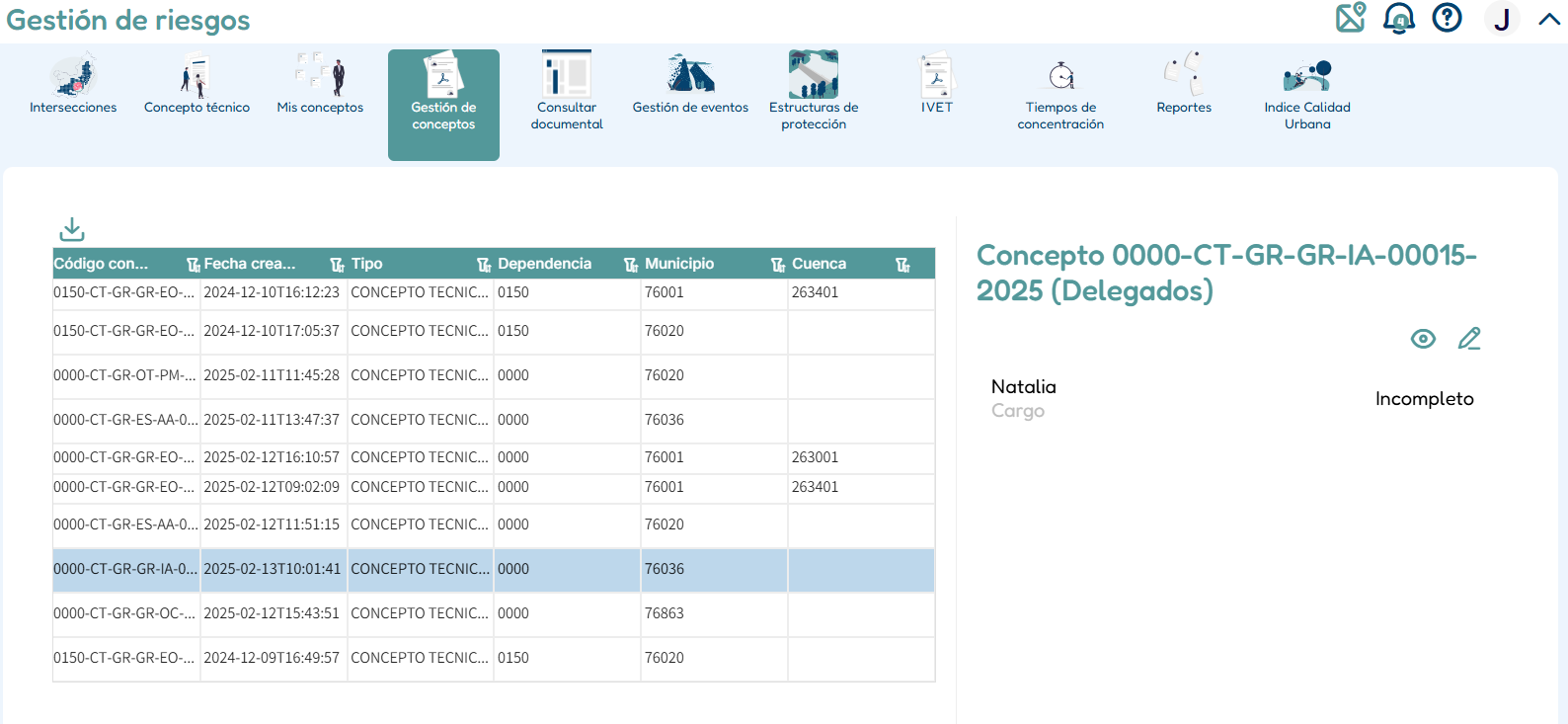The width and height of the screenshot is (1568, 724).
Task: View the concept details via eye icon
Action: (1423, 339)
